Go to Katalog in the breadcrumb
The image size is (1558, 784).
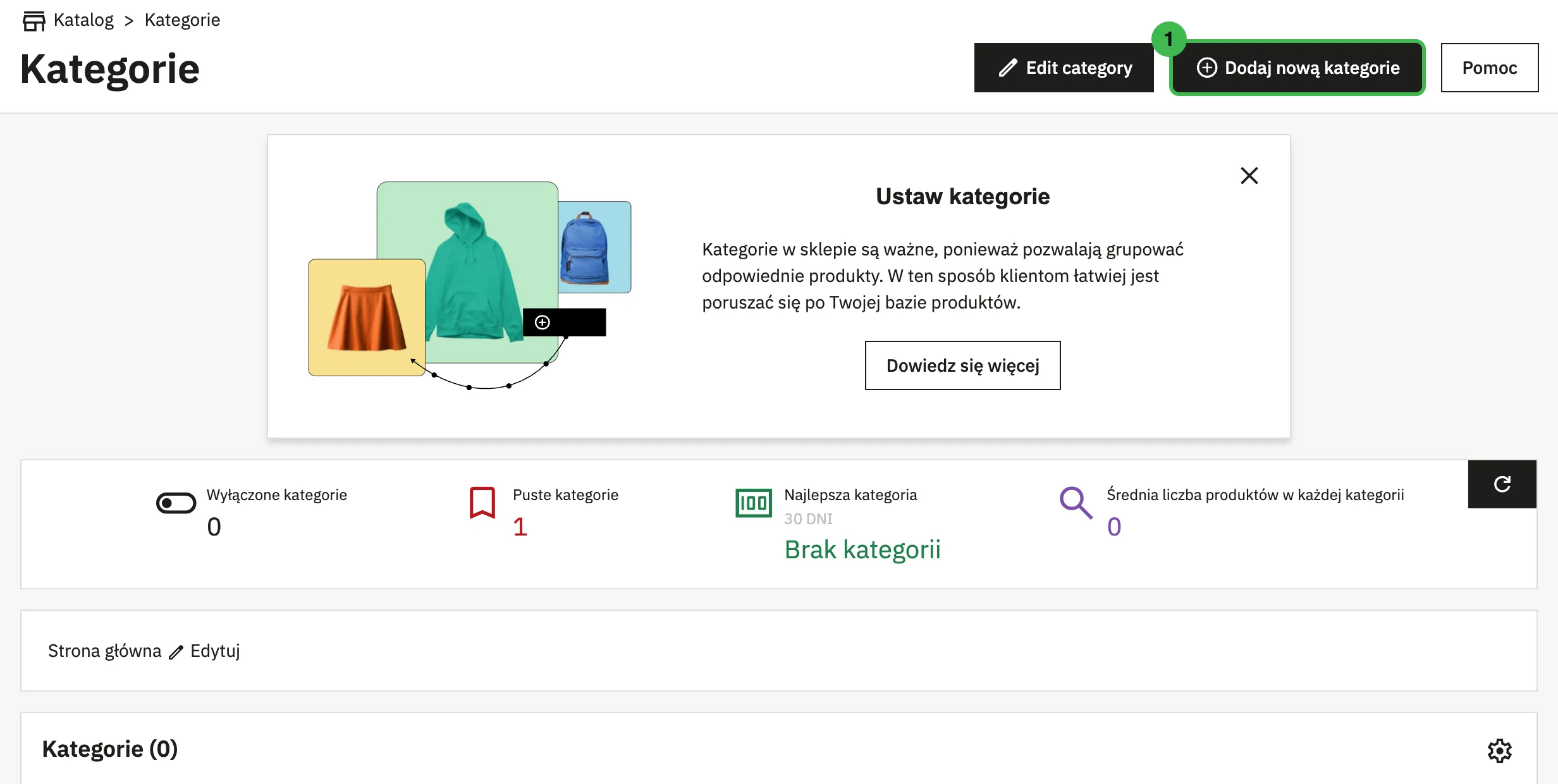coord(83,20)
